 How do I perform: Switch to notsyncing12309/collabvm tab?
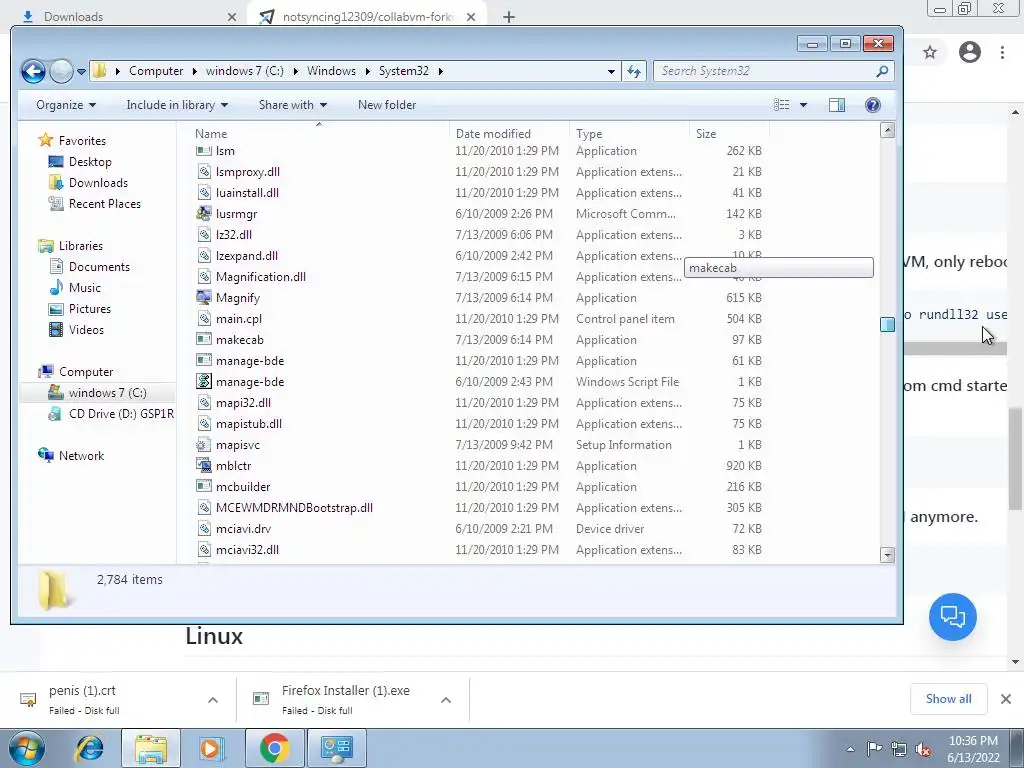[x=368, y=17]
